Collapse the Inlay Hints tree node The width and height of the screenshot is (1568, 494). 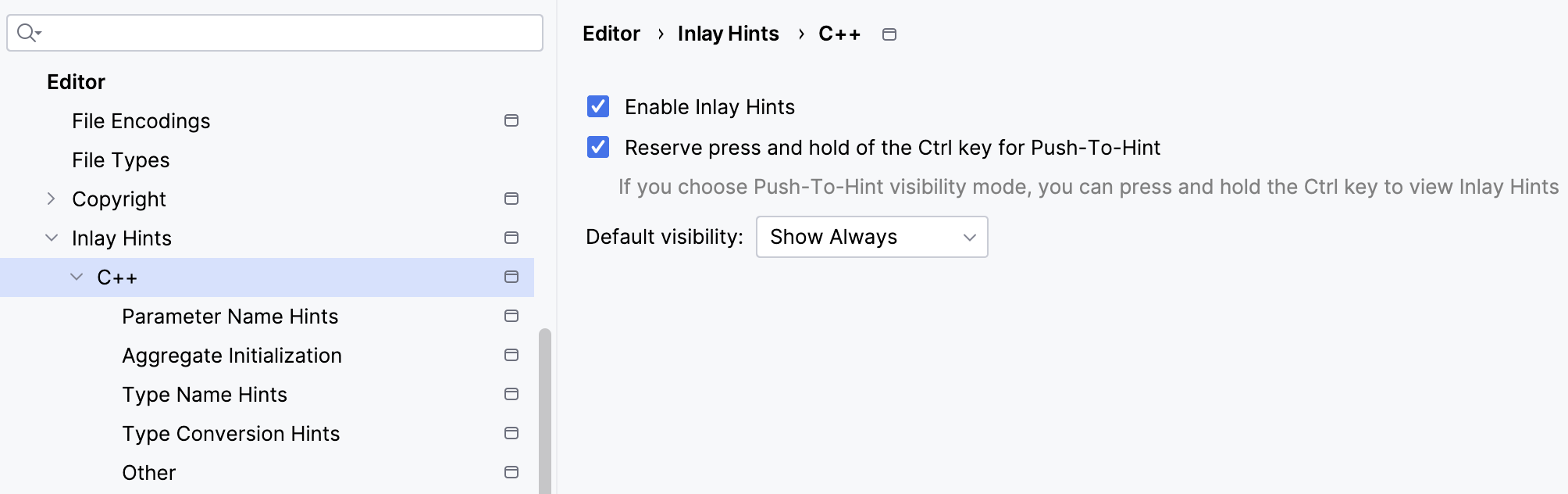pos(52,238)
